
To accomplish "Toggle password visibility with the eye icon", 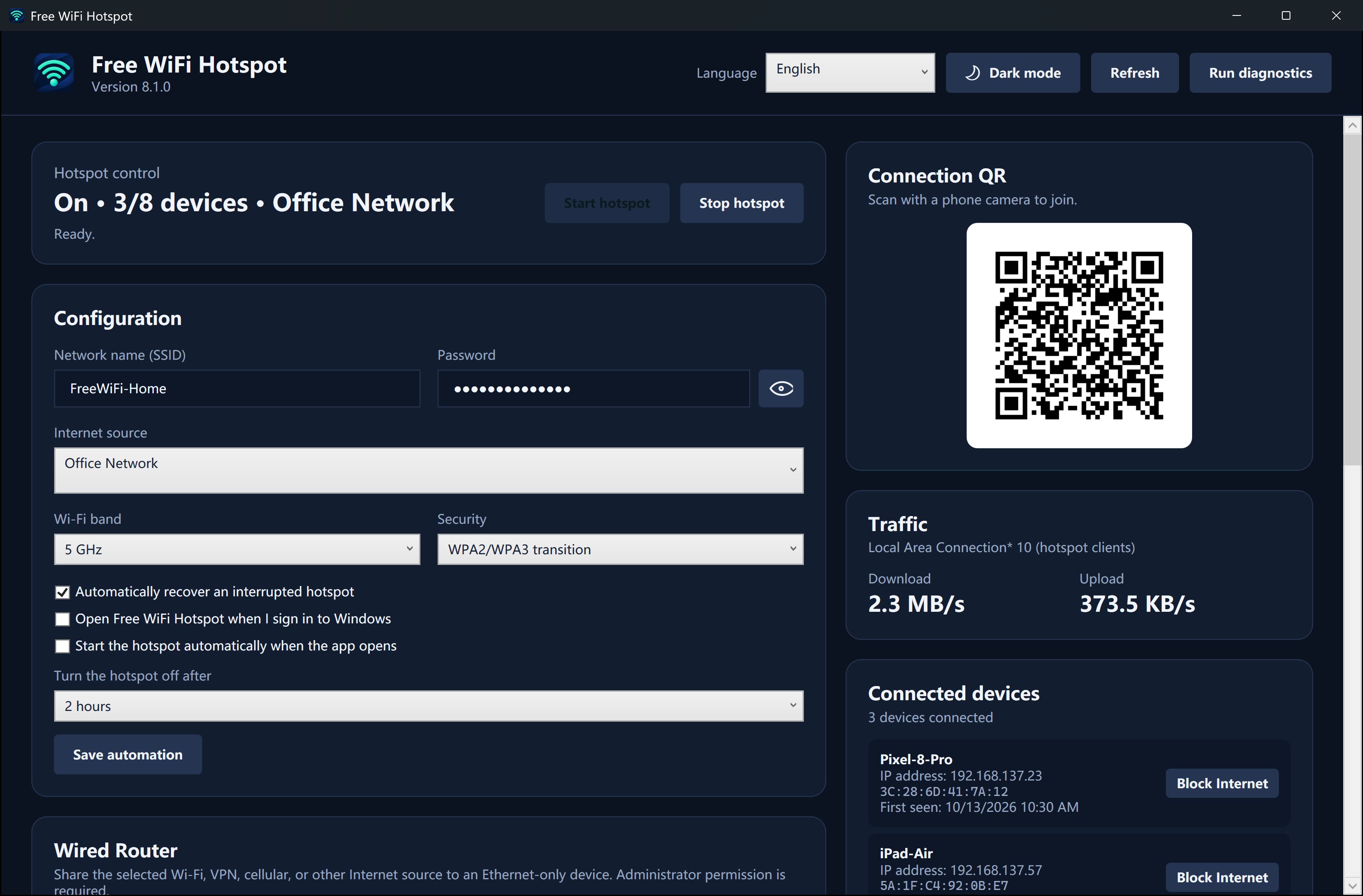I will [781, 389].
